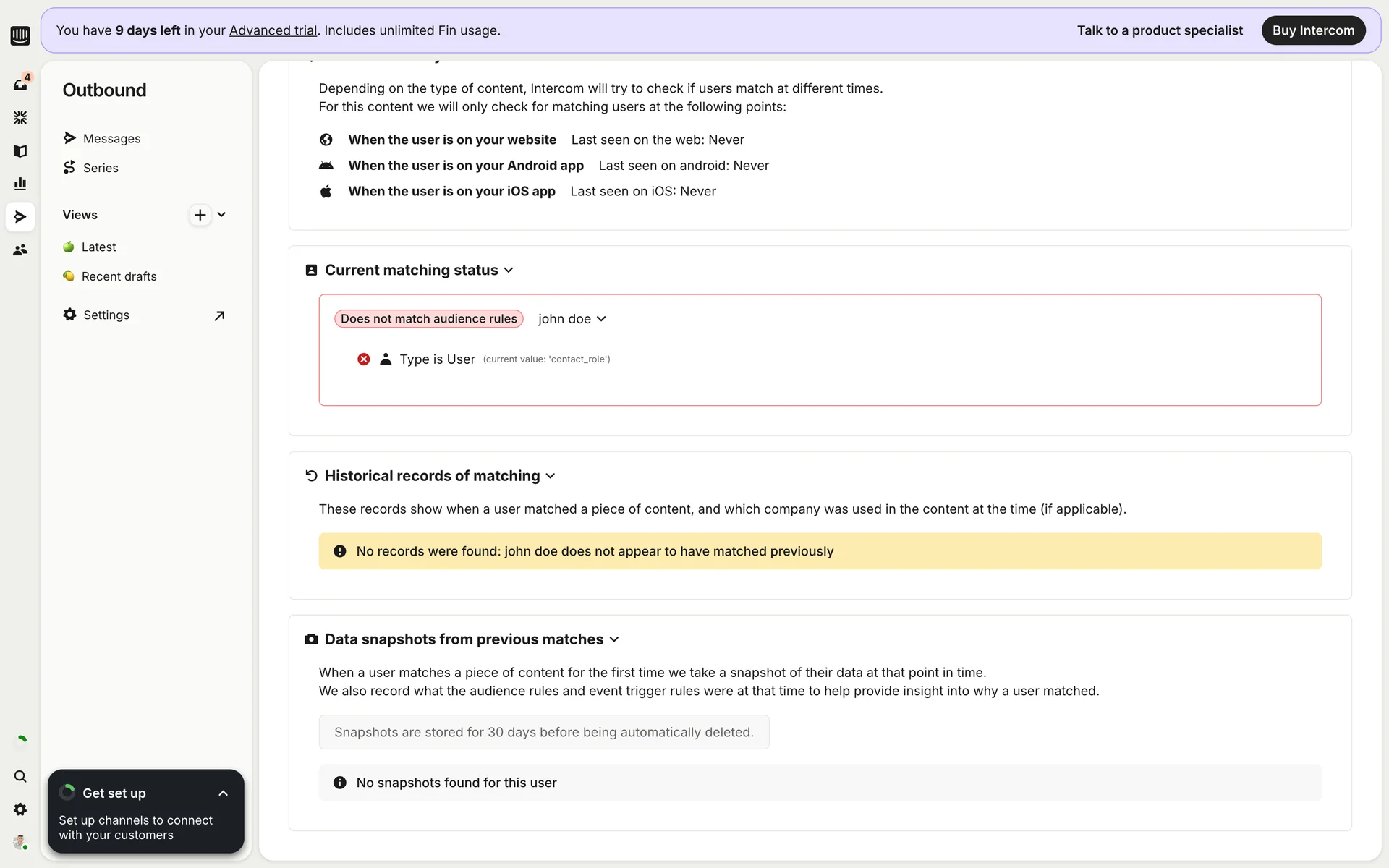Screen dimensions: 1389x868
Task: Click the Intercom logo icon
Action: tap(20, 35)
